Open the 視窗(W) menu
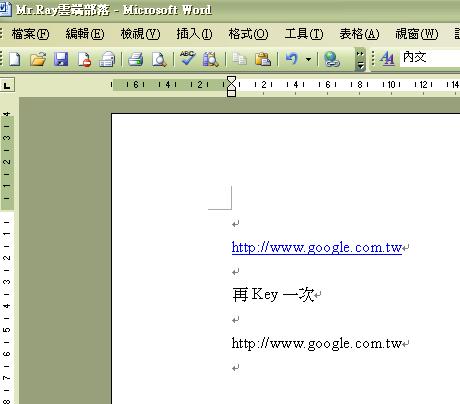The height and width of the screenshot is (404, 460). tap(417, 34)
